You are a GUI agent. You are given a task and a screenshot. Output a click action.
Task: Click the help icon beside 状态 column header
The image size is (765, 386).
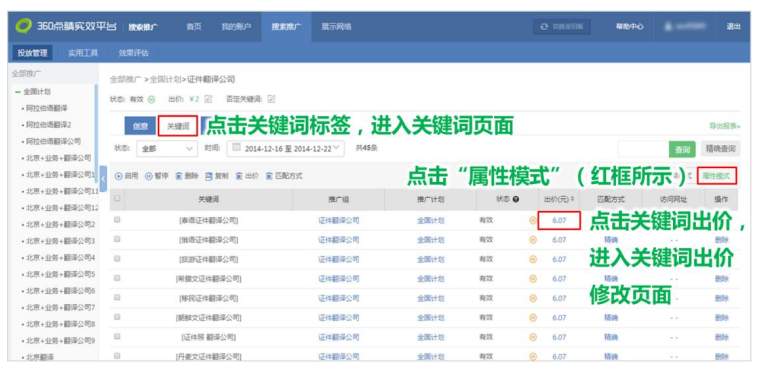516,199
